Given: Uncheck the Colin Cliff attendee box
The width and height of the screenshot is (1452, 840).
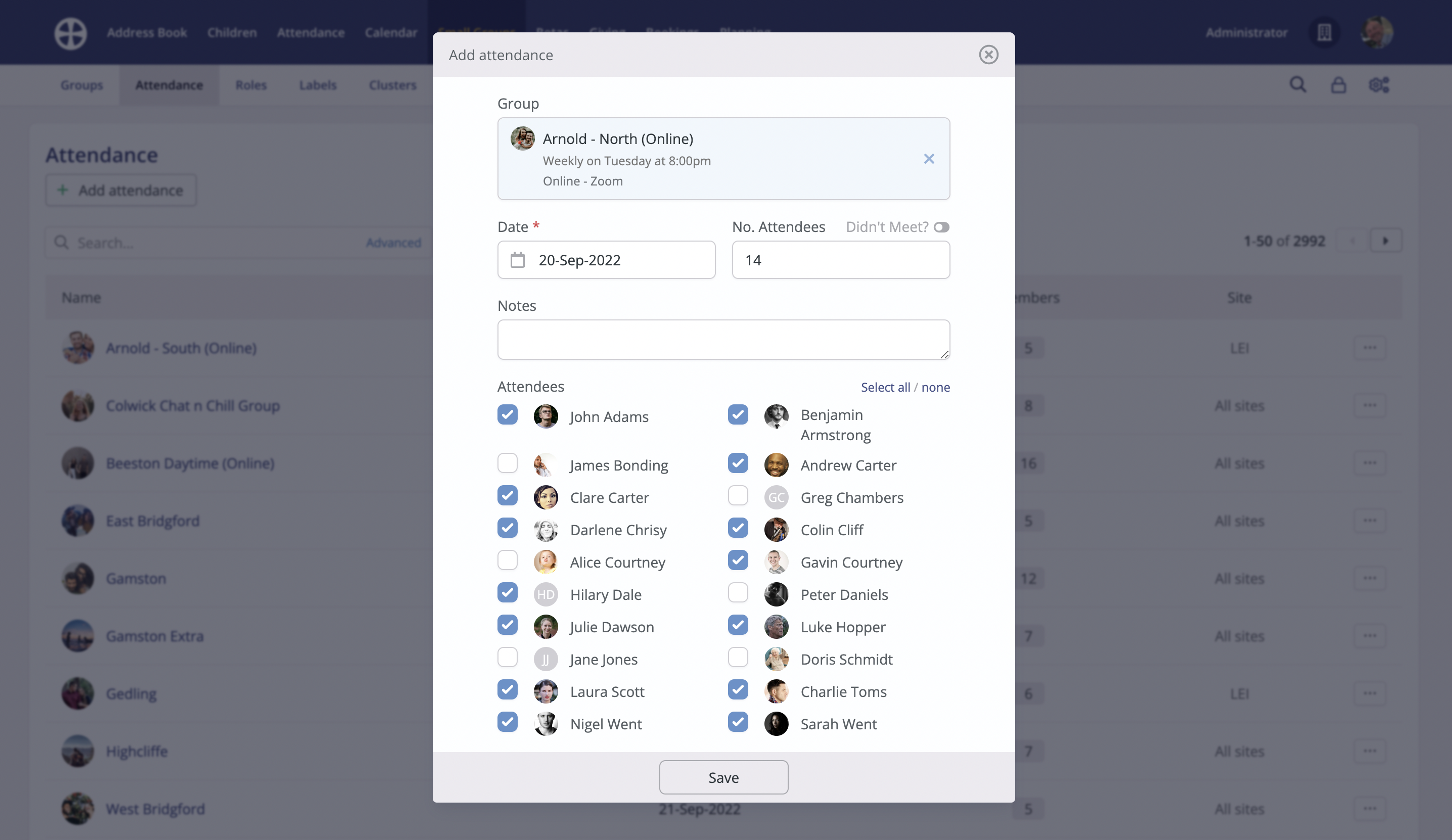Looking at the screenshot, I should pyautogui.click(x=738, y=528).
